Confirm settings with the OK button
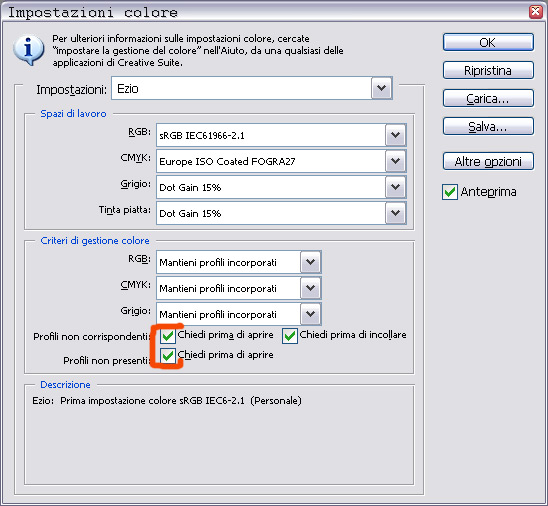This screenshot has width=548, height=506. 488,42
